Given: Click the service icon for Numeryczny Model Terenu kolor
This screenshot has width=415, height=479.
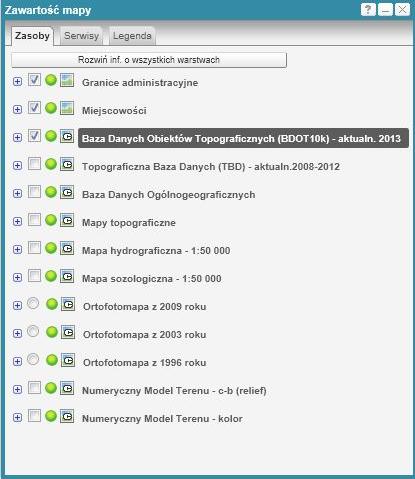Looking at the screenshot, I should tap(67, 416).
